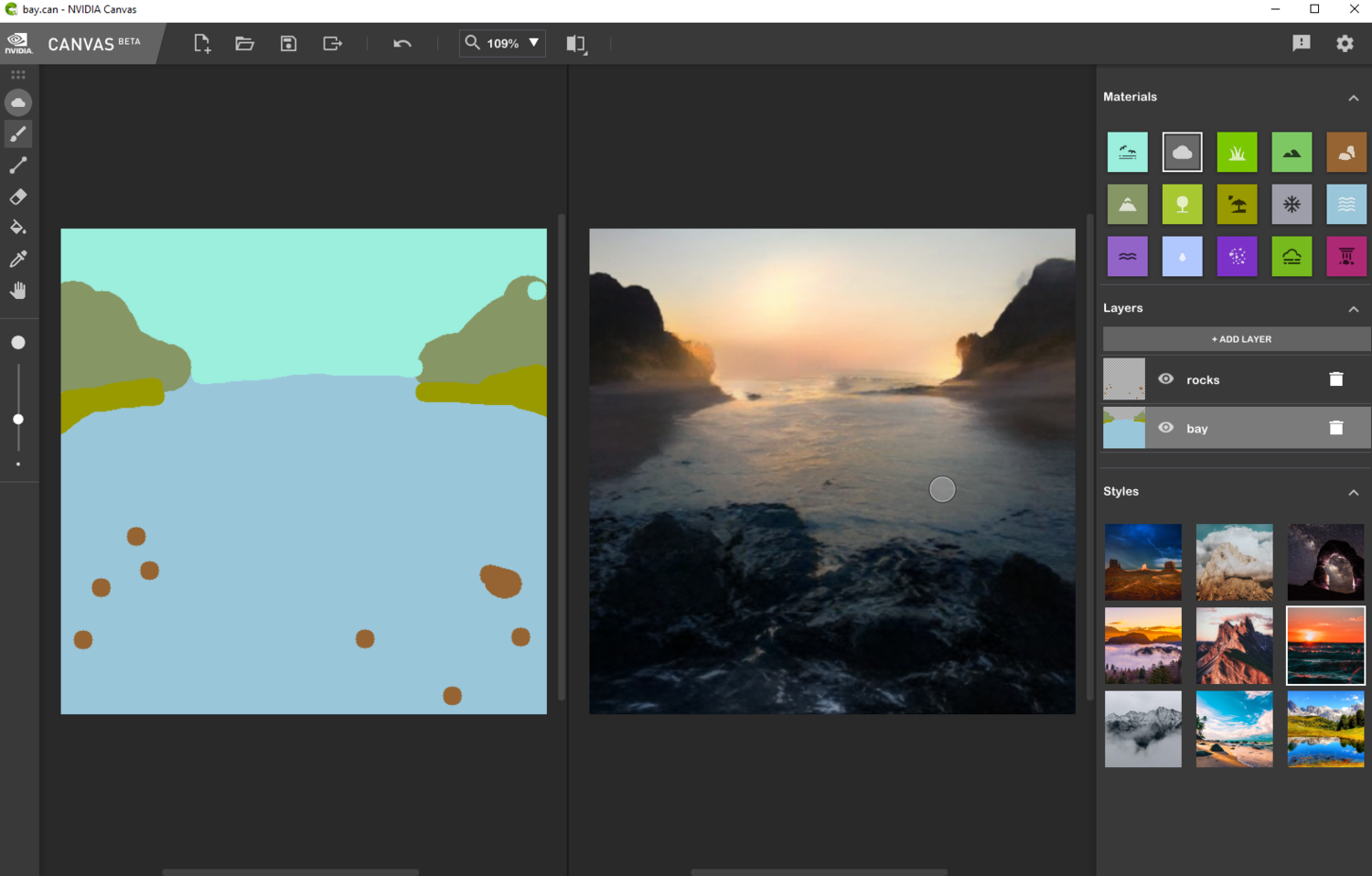Select the Brush tool
Screen dimensions: 1372x876
18,134
